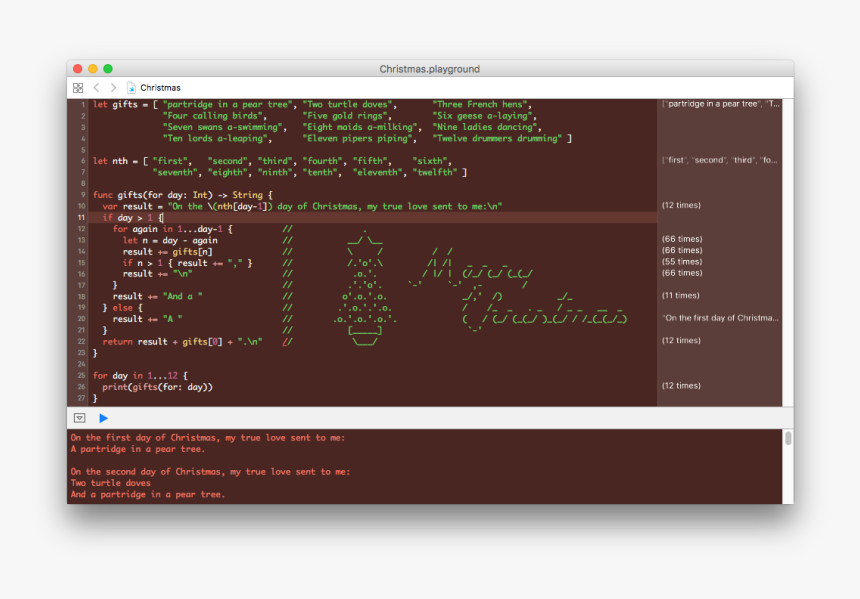Click the "Five gold rings" string literal
This screenshot has height=599, width=860.
point(346,116)
